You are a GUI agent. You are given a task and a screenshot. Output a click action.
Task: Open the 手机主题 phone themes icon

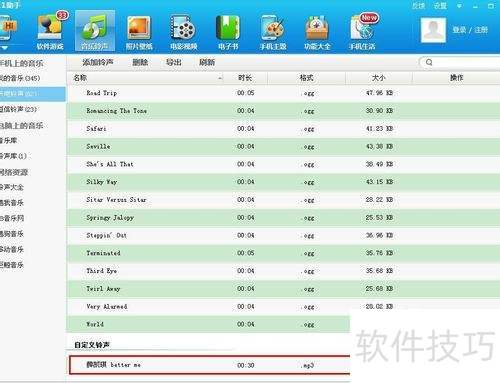[273, 32]
